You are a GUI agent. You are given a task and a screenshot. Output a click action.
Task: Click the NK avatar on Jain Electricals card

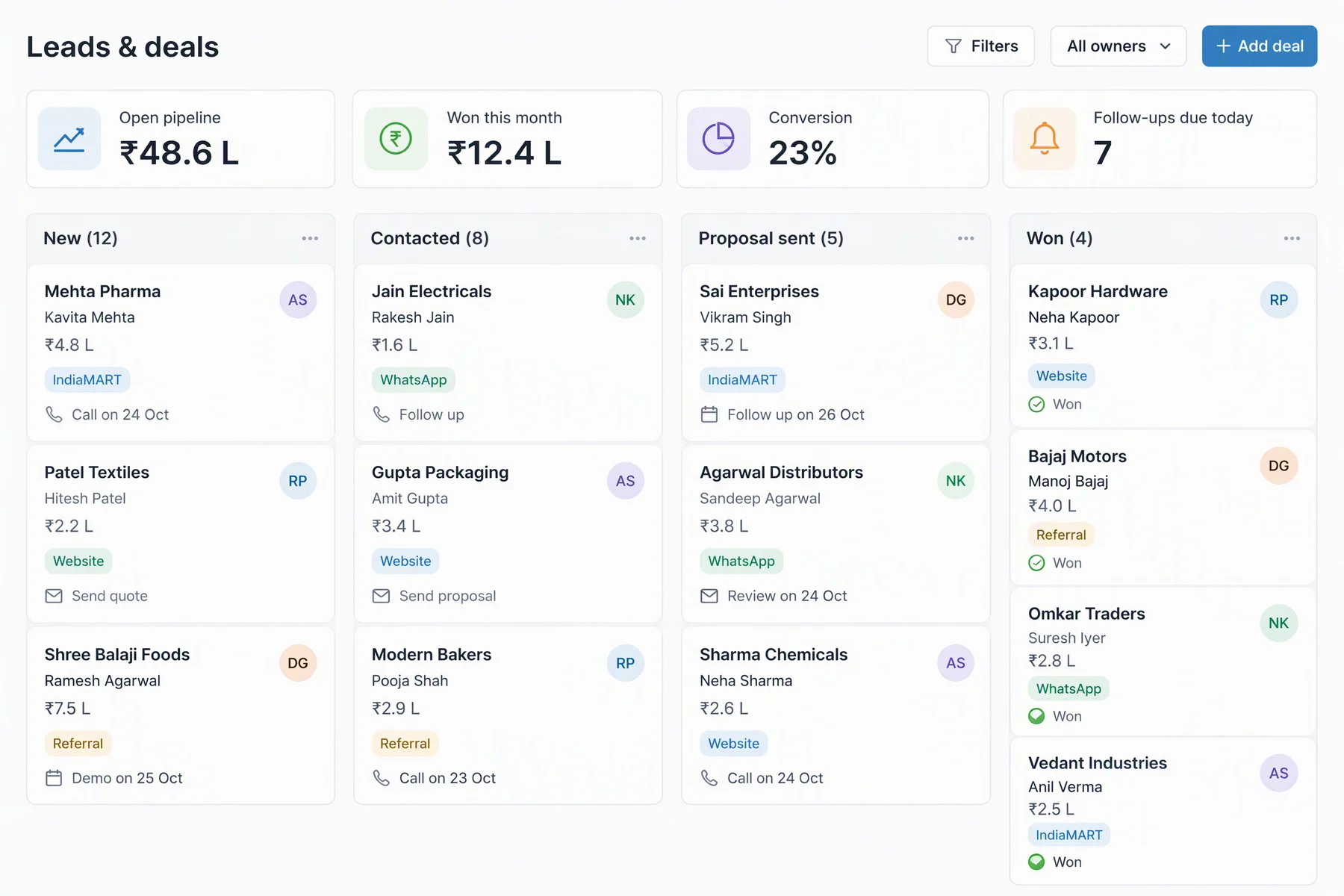(x=625, y=300)
